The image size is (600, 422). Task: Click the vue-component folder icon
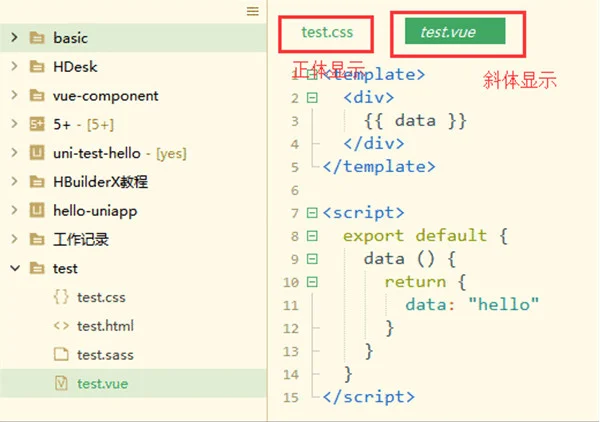[37, 95]
